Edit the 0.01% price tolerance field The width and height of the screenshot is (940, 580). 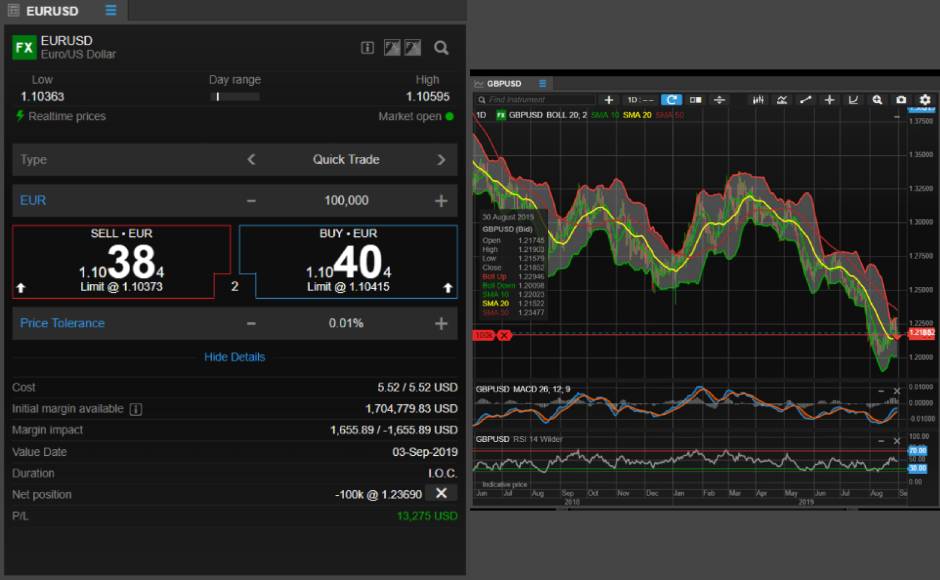tap(346, 323)
